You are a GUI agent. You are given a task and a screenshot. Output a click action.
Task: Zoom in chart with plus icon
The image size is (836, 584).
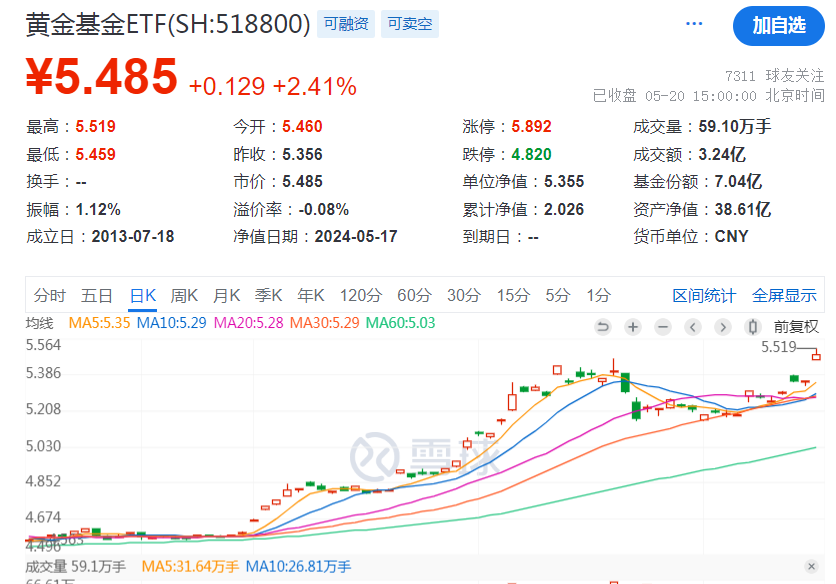coord(633,327)
